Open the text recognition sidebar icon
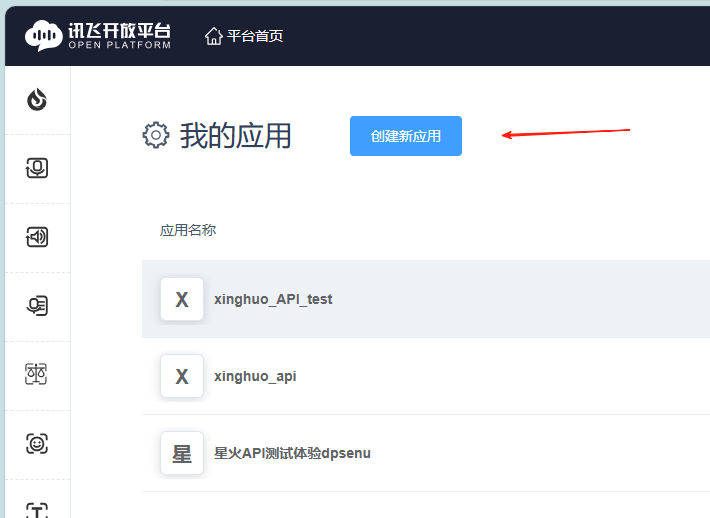This screenshot has height=518, width=710. 37,306
